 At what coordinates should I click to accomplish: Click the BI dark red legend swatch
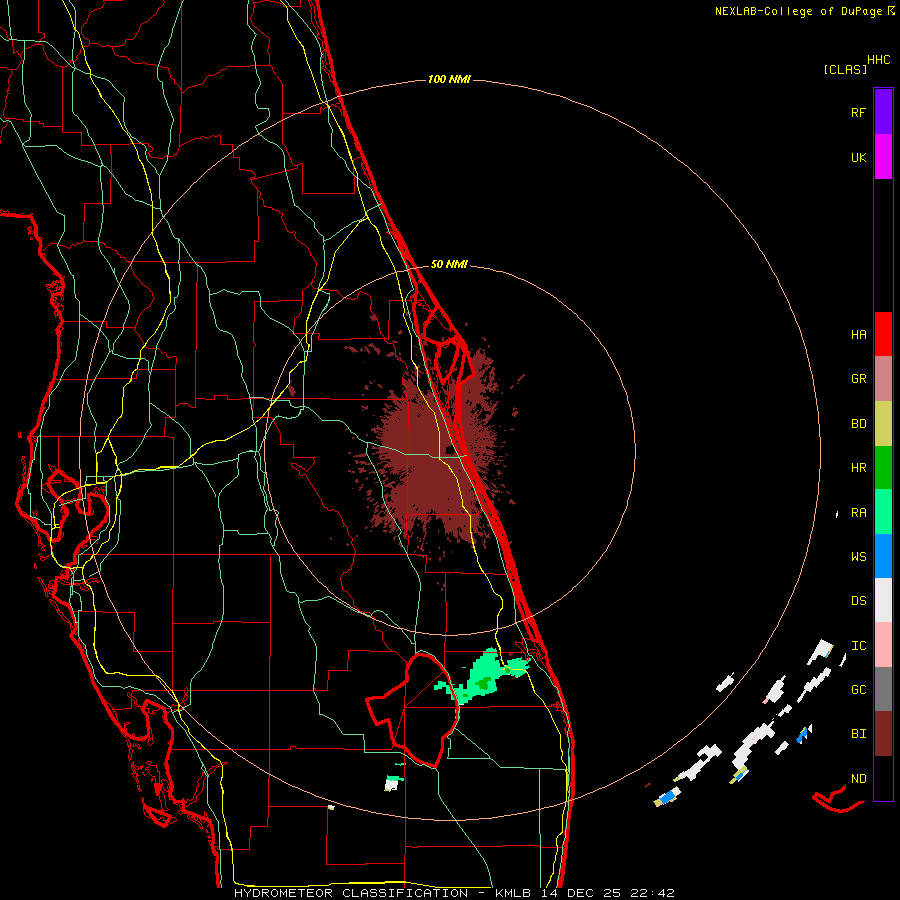(x=883, y=734)
